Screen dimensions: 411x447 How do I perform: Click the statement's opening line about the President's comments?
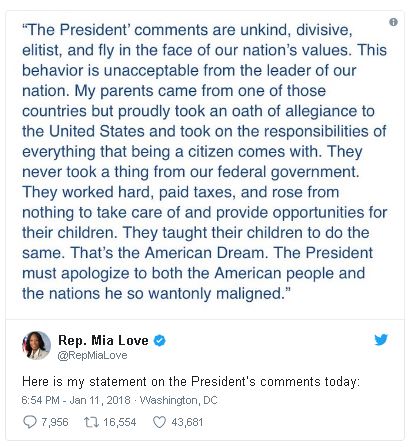pyautogui.click(x=187, y=30)
